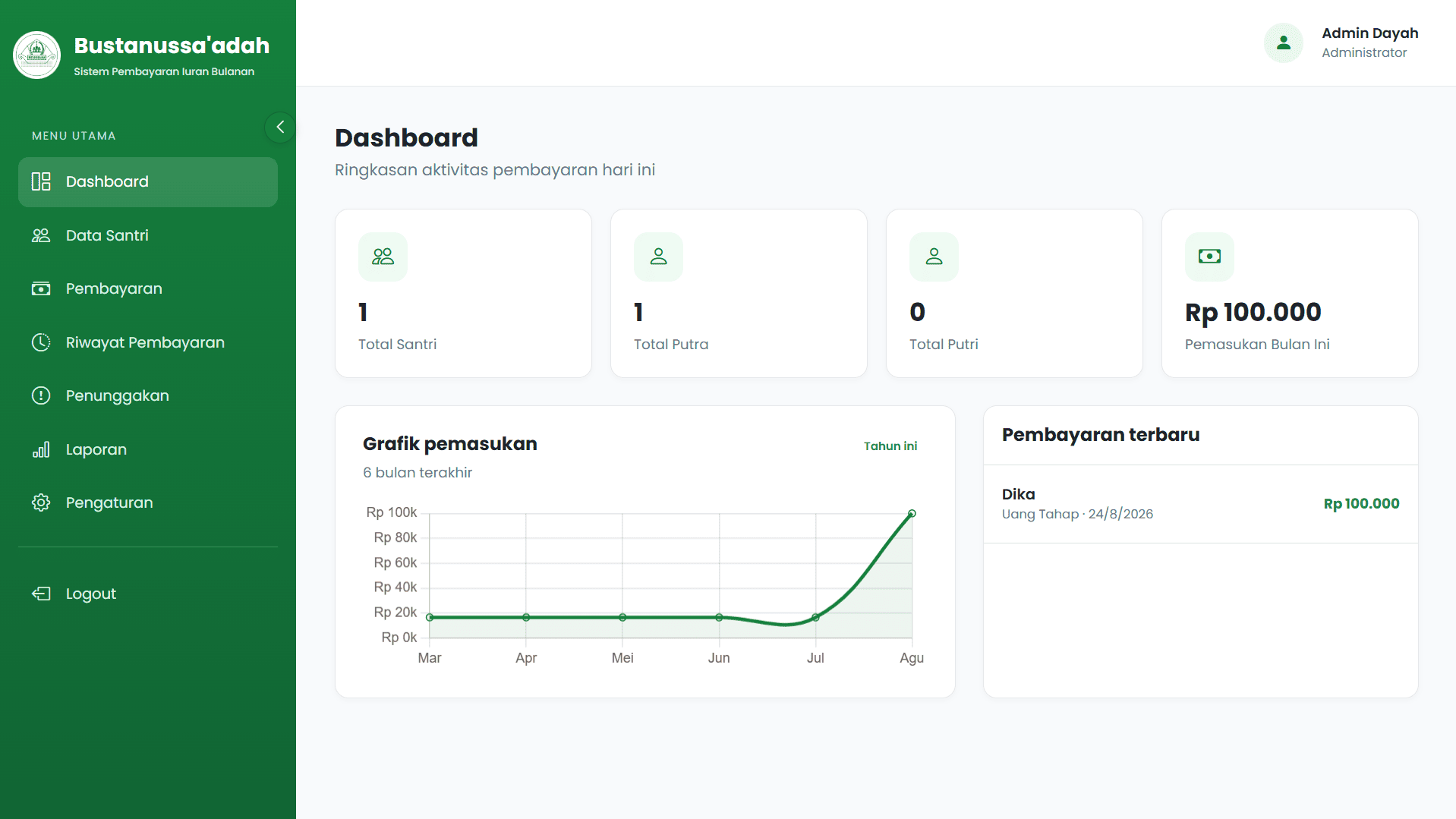Select the Total Putra stat card
This screenshot has height=819, width=1456.
[x=739, y=293]
